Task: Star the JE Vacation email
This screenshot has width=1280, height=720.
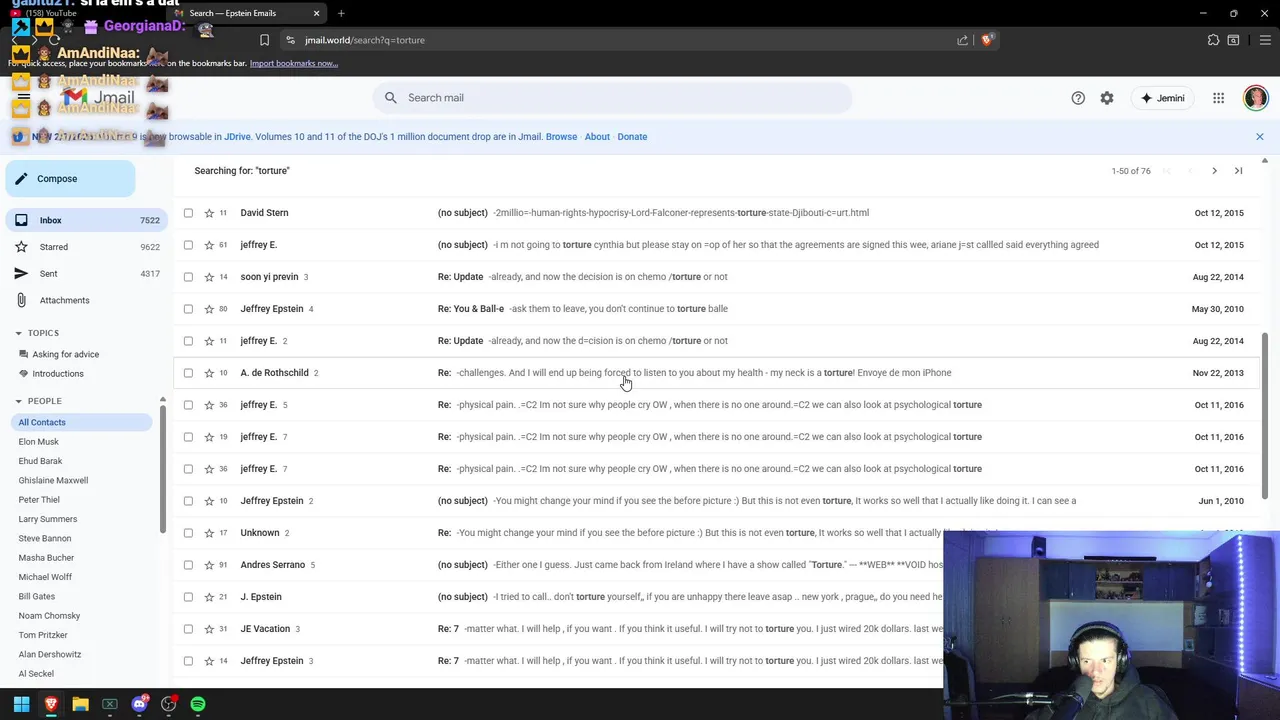Action: 209,629
